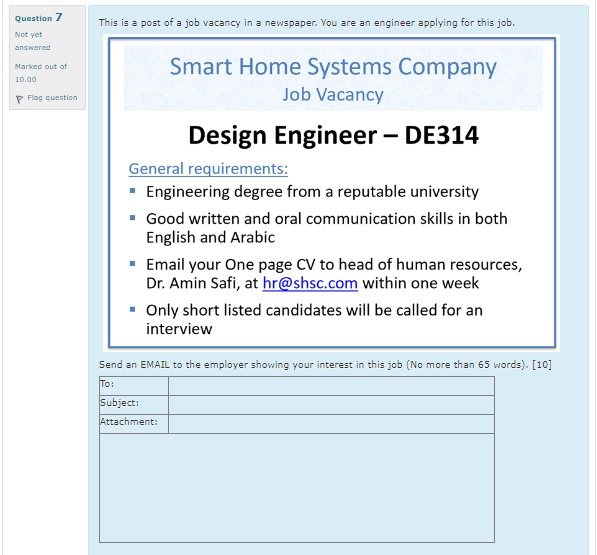Open the hr@shsc.com email link
The image size is (597, 555).
pyautogui.click(x=310, y=283)
